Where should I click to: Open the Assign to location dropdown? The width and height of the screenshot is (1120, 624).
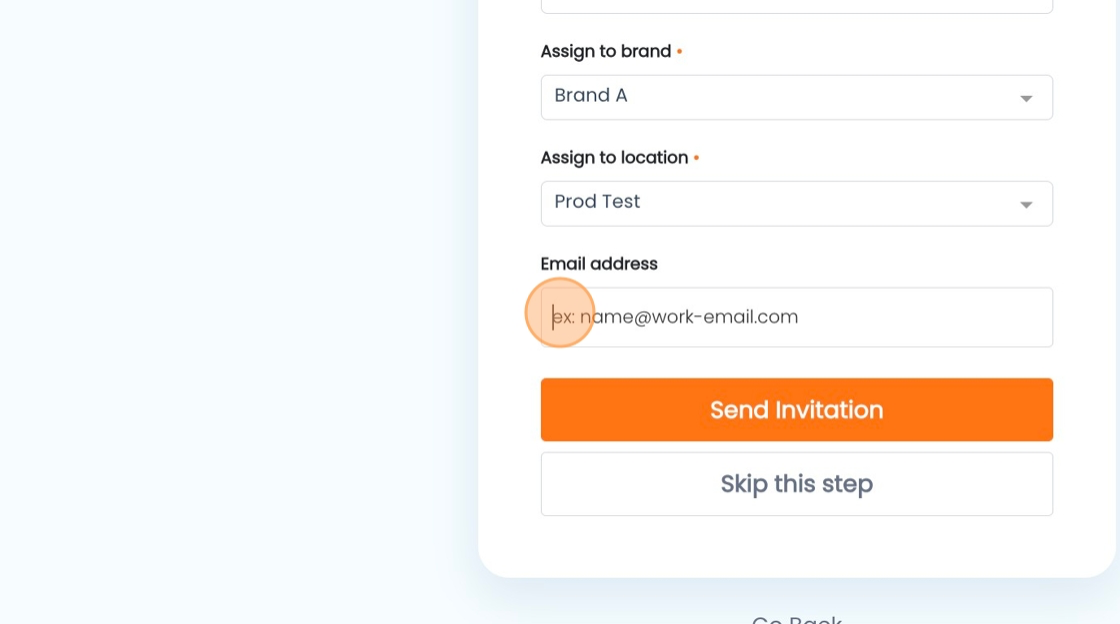796,203
